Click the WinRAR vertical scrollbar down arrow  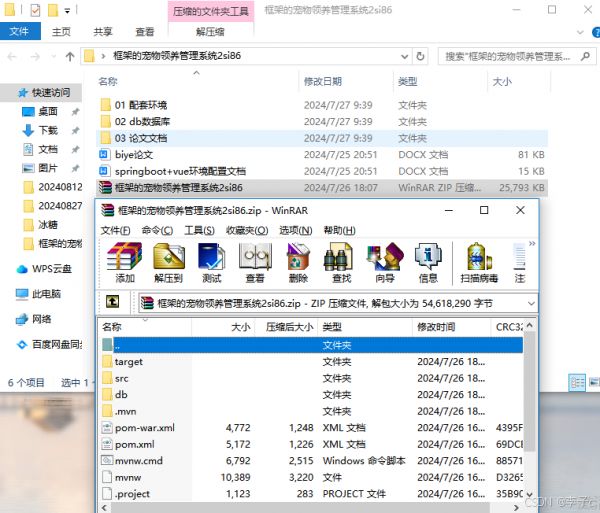click(x=530, y=494)
